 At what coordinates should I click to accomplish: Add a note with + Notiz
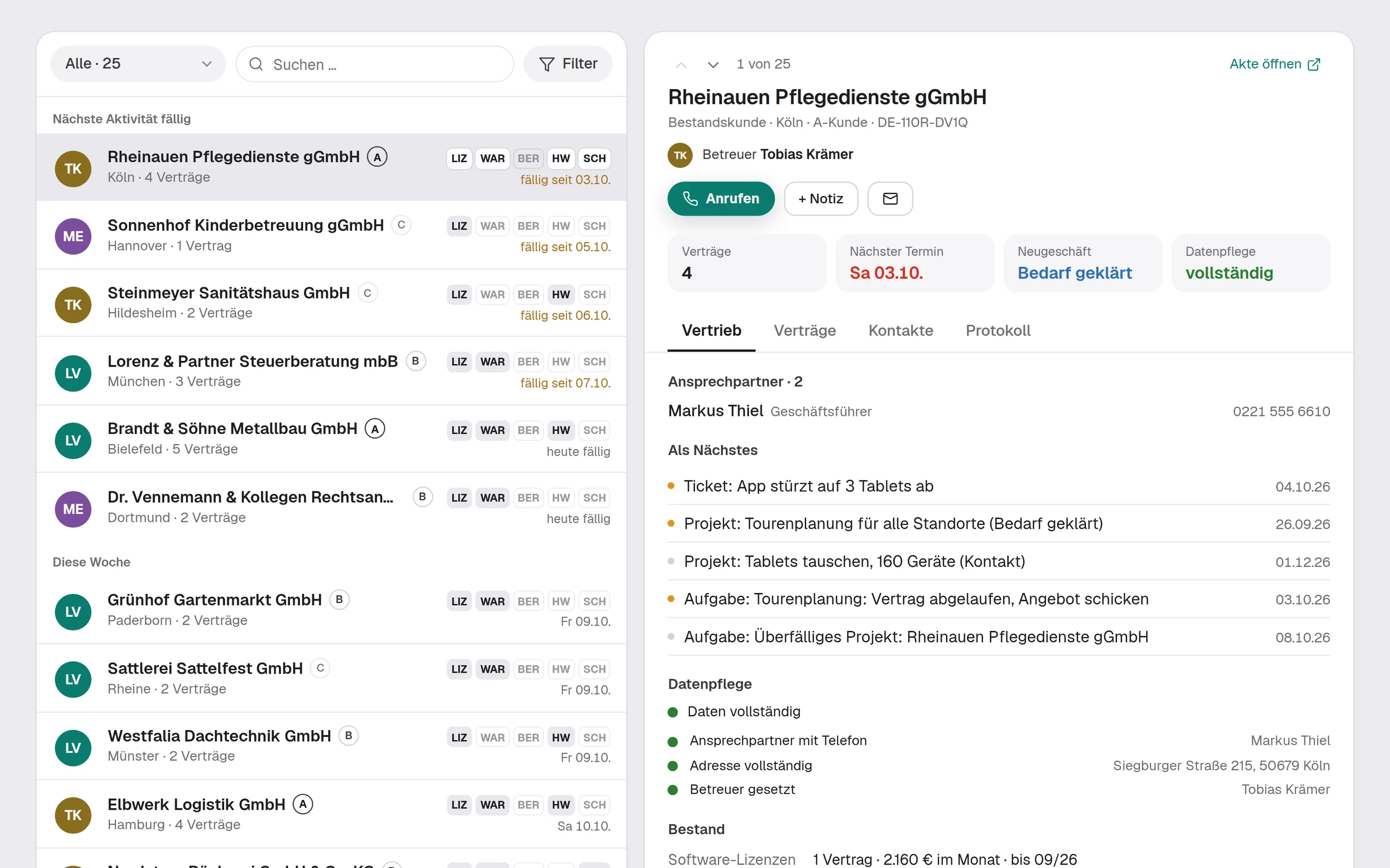[x=820, y=199]
